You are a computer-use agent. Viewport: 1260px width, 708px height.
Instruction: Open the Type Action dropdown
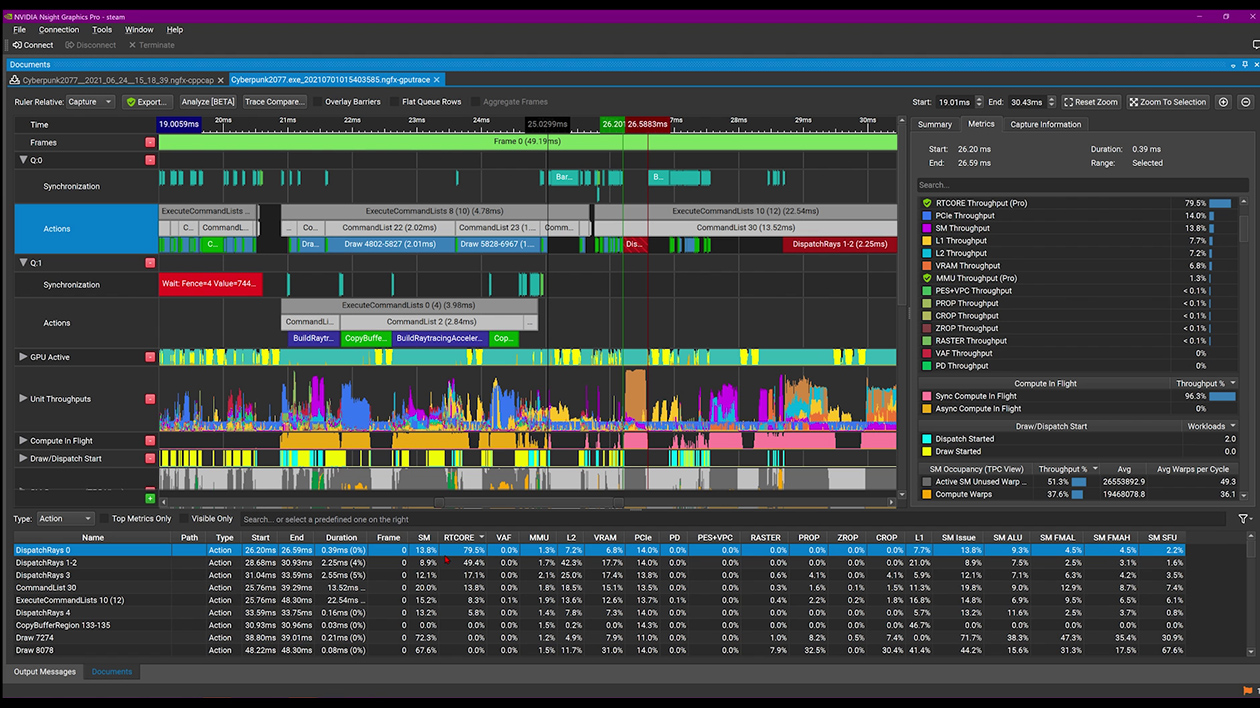pyautogui.click(x=65, y=519)
